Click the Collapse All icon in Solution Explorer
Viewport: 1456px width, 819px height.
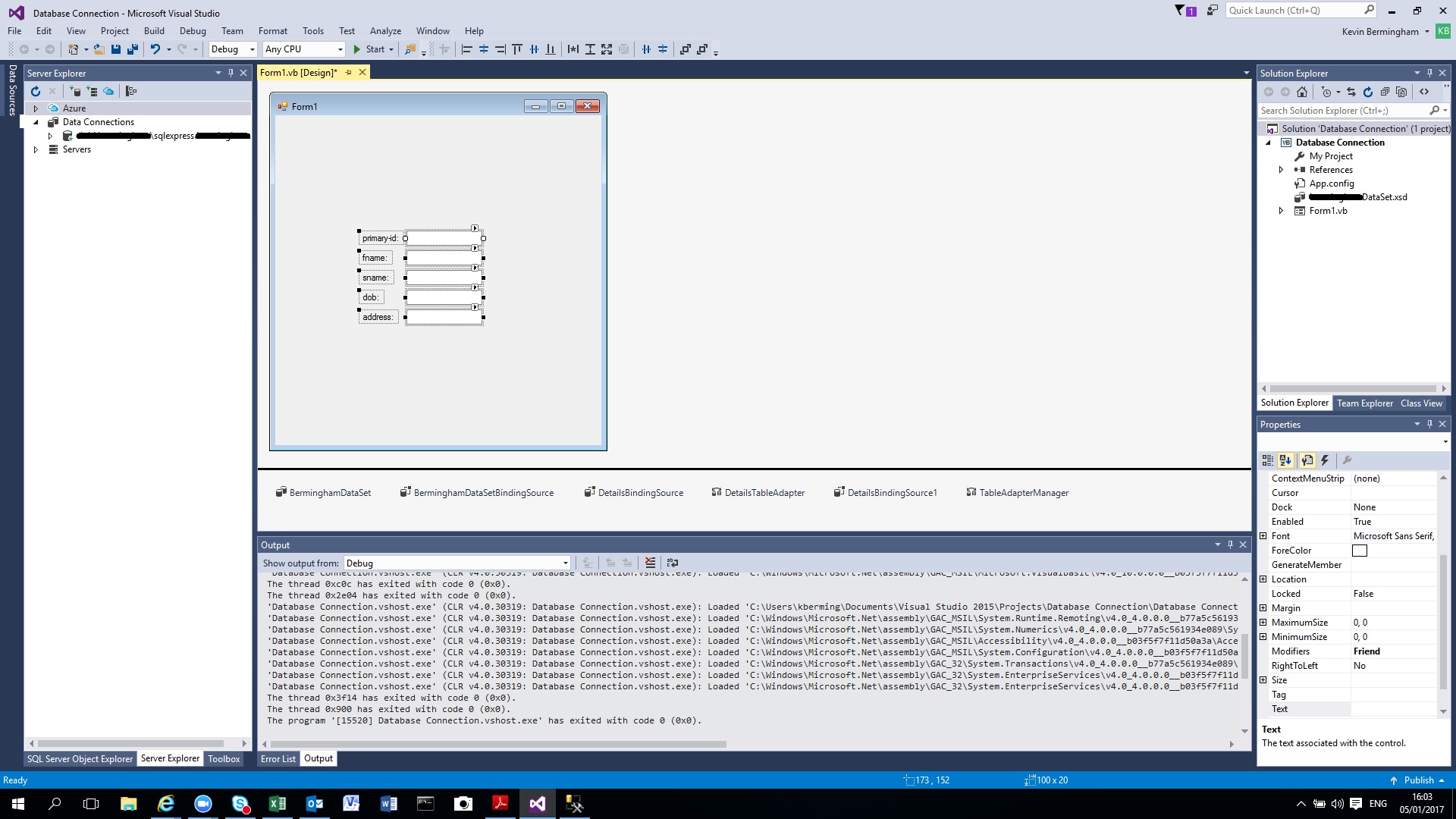pyautogui.click(x=1385, y=92)
